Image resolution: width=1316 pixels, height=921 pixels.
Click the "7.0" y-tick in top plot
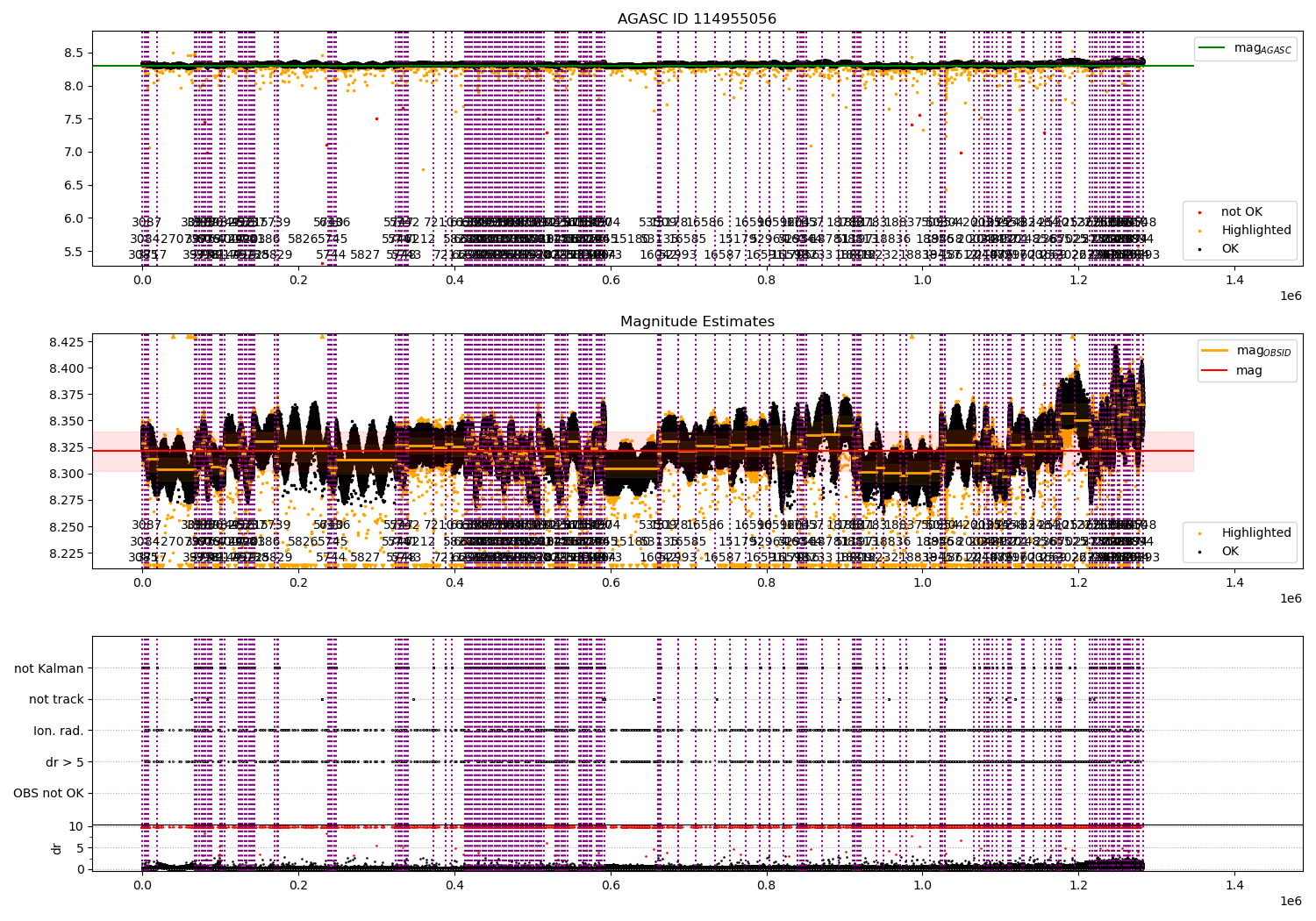75,152
